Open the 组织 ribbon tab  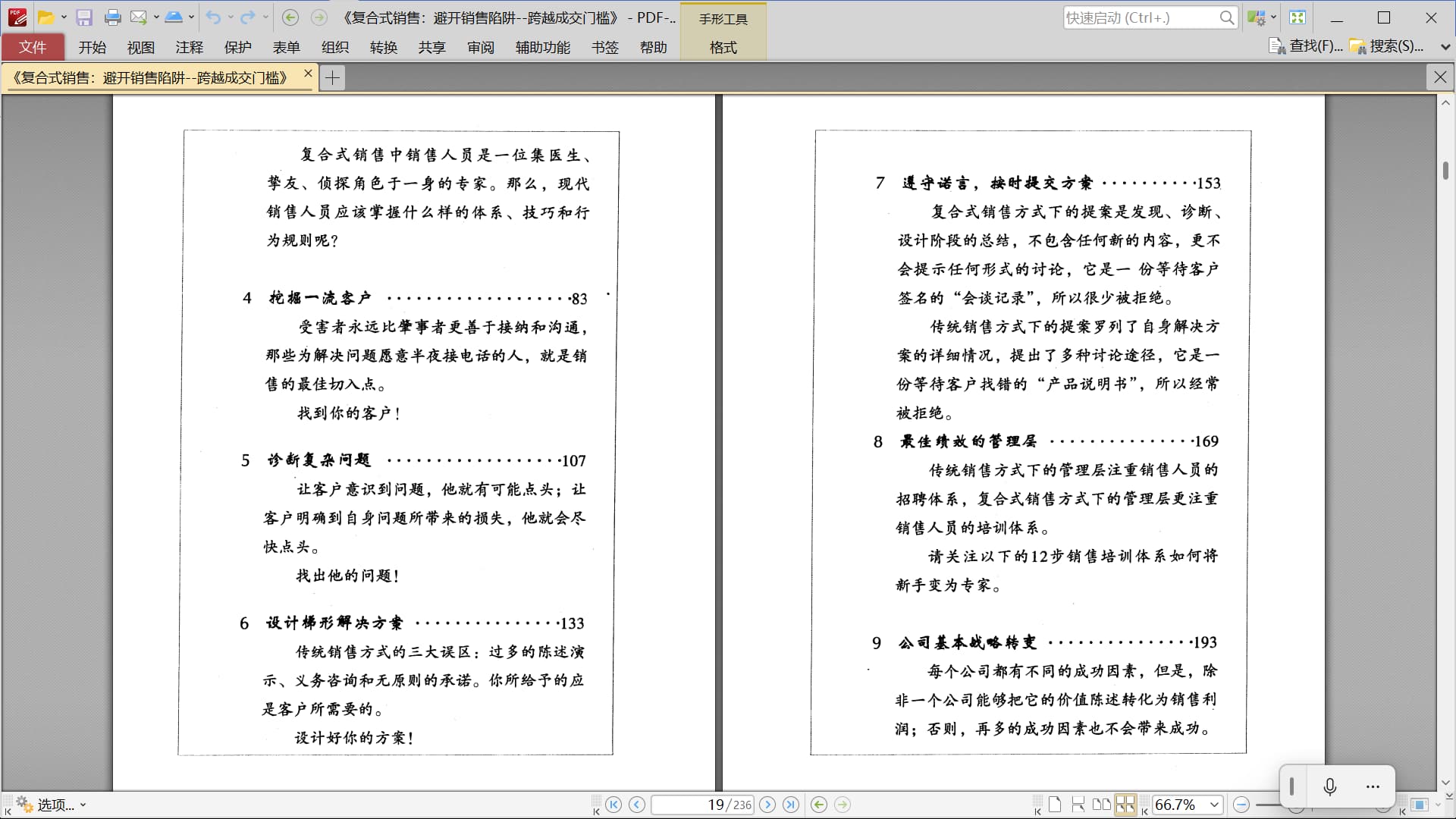[335, 47]
